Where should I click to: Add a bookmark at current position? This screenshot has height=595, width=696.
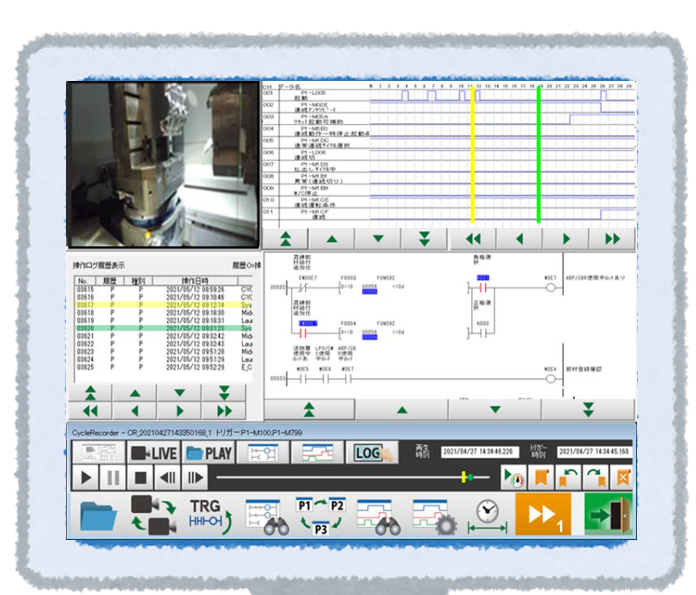point(541,478)
